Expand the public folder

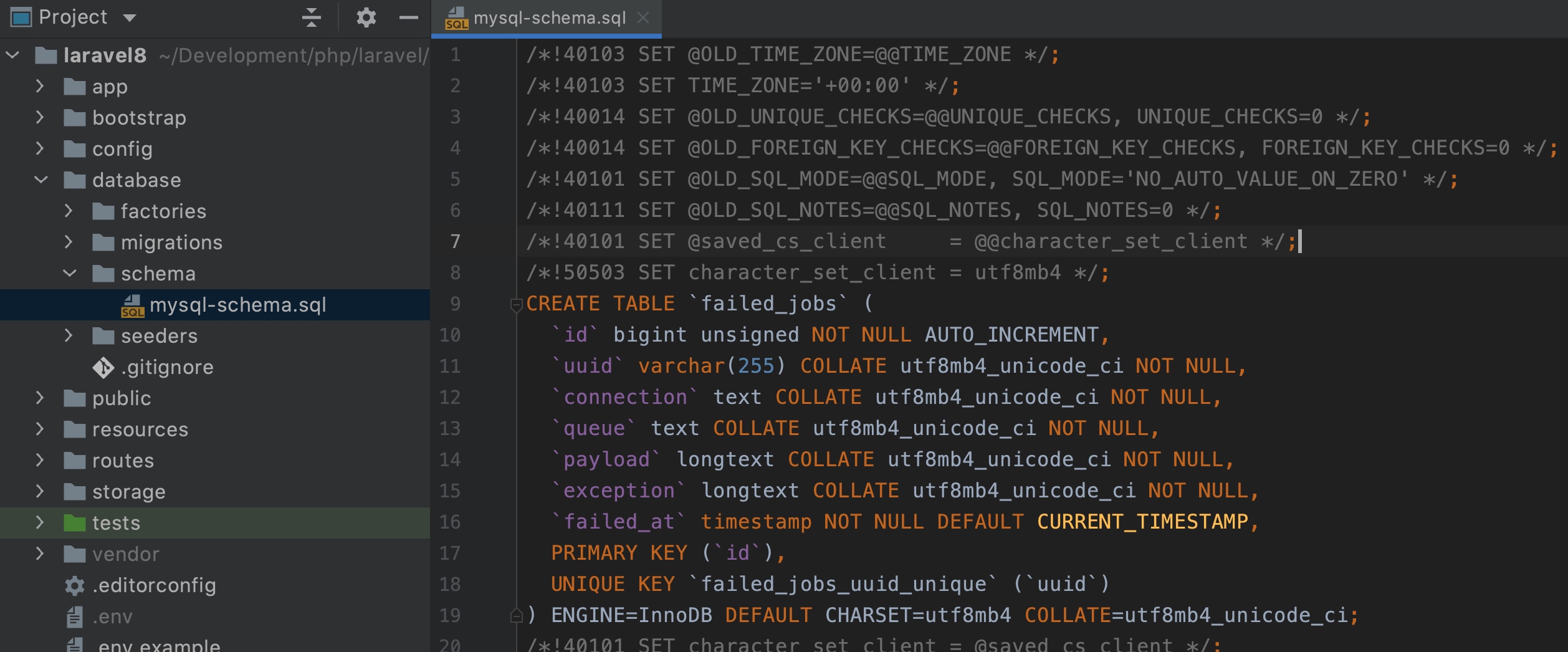click(40, 398)
